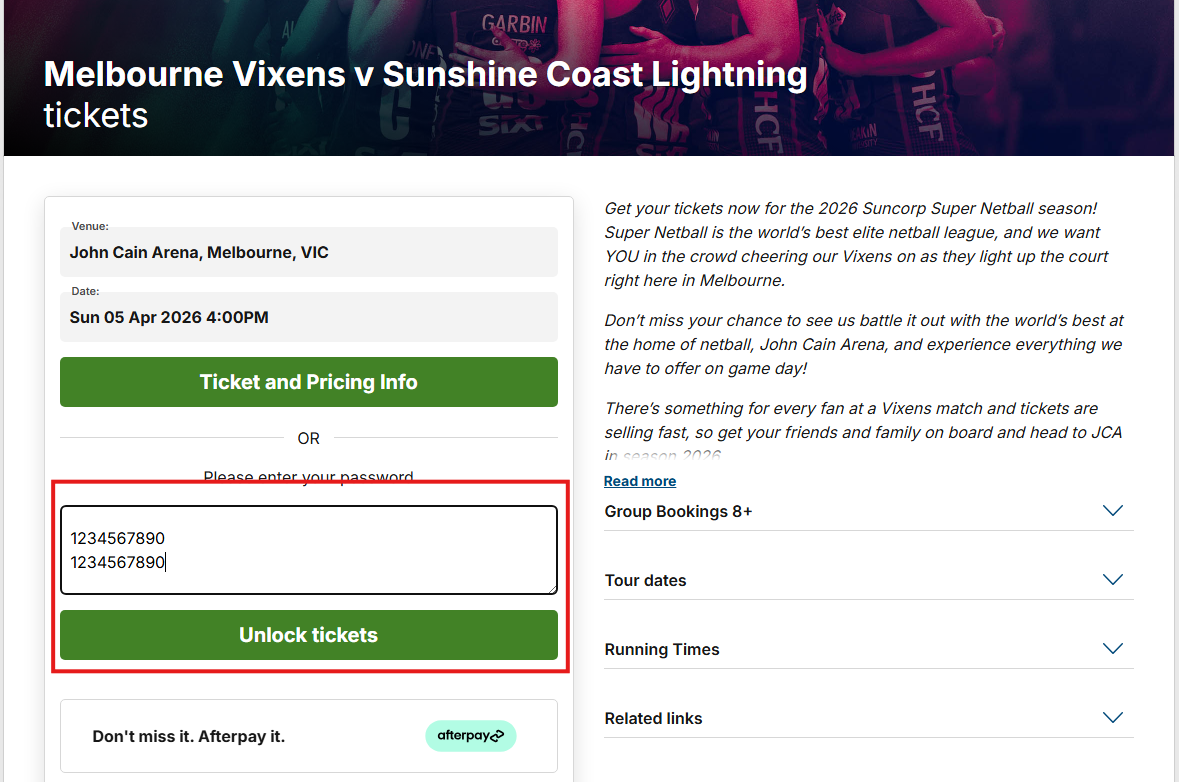1179x782 pixels.
Task: Click the Afterpay logo badge
Action: pyautogui.click(x=470, y=736)
